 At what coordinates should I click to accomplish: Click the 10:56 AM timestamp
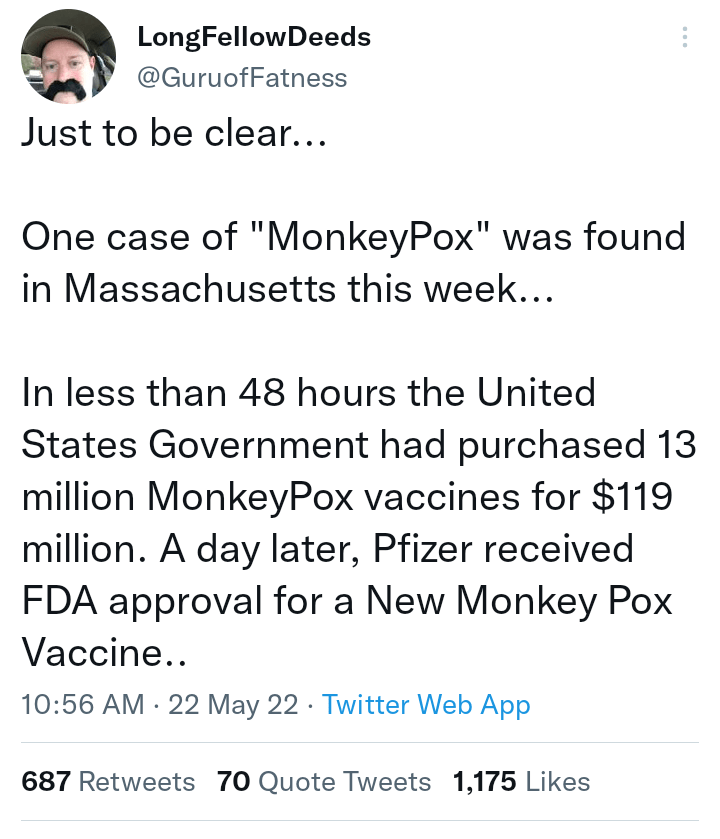click(x=82, y=704)
